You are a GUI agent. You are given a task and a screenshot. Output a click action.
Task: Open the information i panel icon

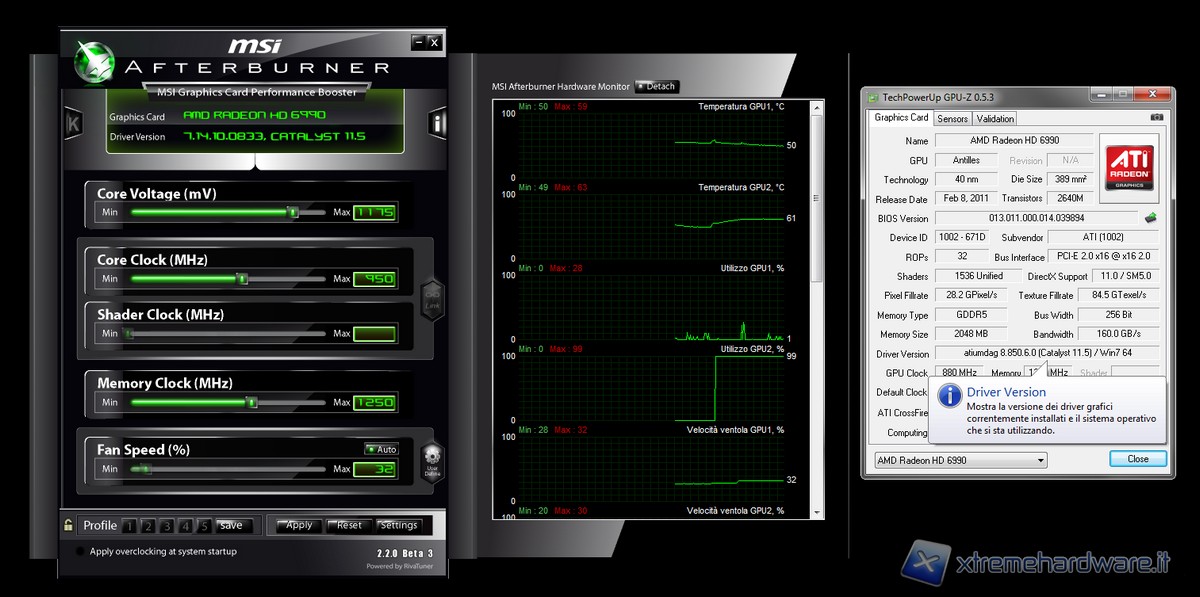pos(437,124)
